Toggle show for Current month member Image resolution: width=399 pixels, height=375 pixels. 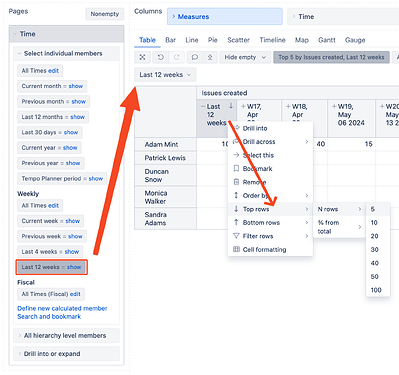click(x=76, y=86)
